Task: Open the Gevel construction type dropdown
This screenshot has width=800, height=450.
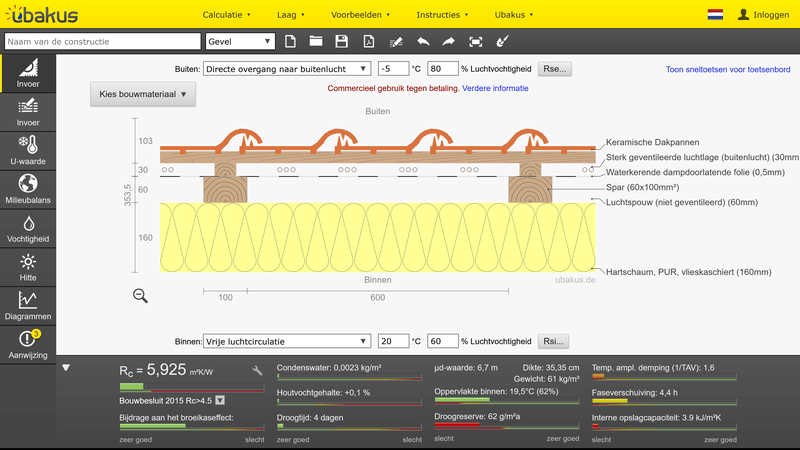Action: 240,41
